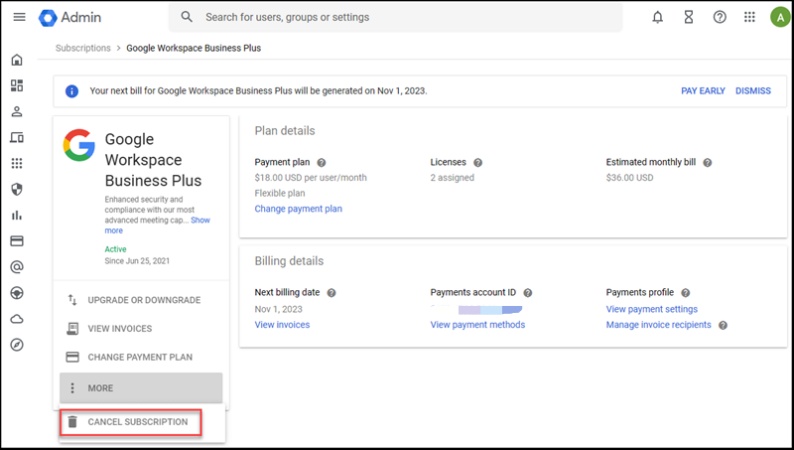Select Change Payment Plan in left panel
Image resolution: width=794 pixels, height=450 pixels.
(141, 357)
